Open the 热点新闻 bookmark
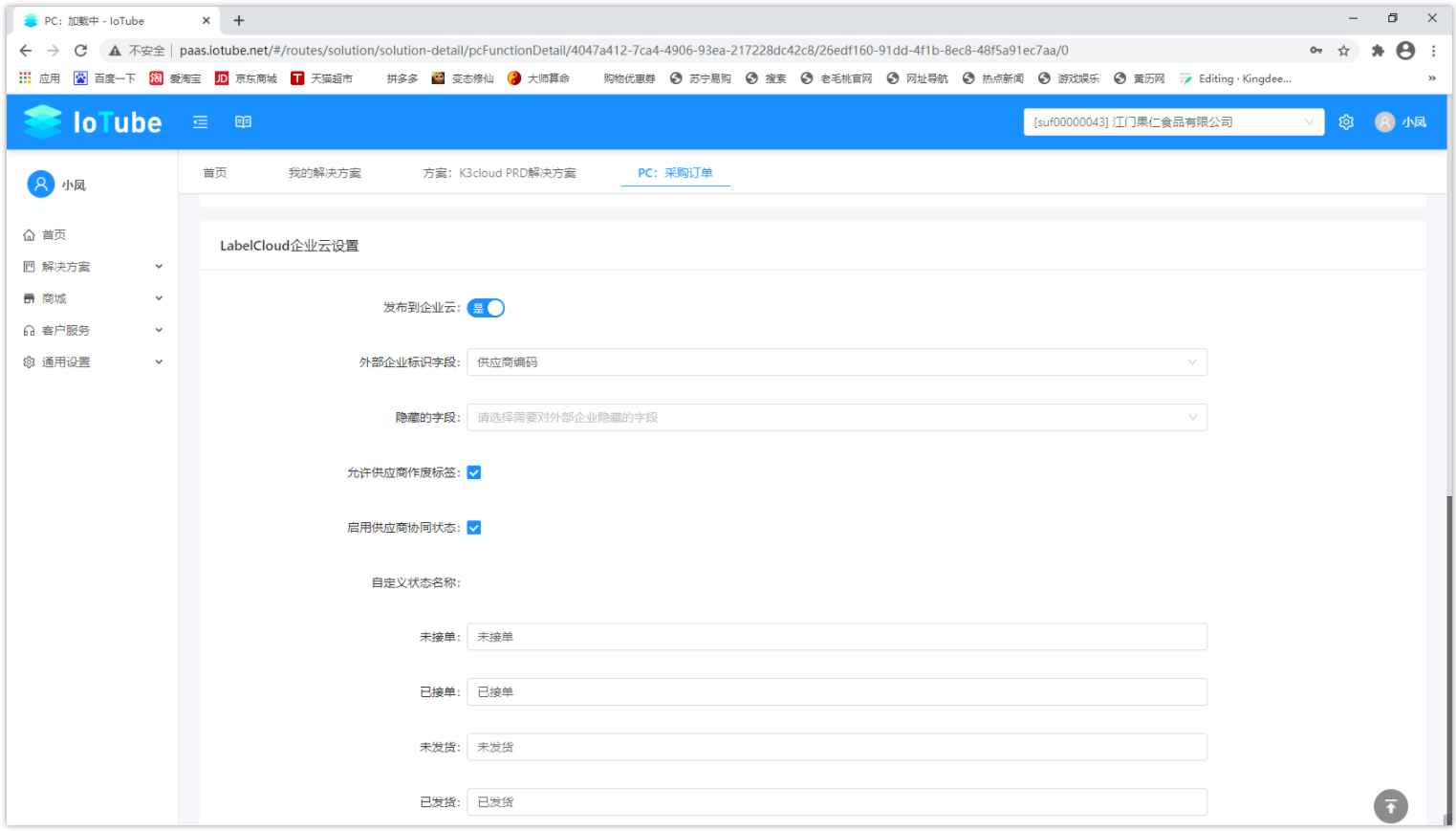 tap(993, 78)
